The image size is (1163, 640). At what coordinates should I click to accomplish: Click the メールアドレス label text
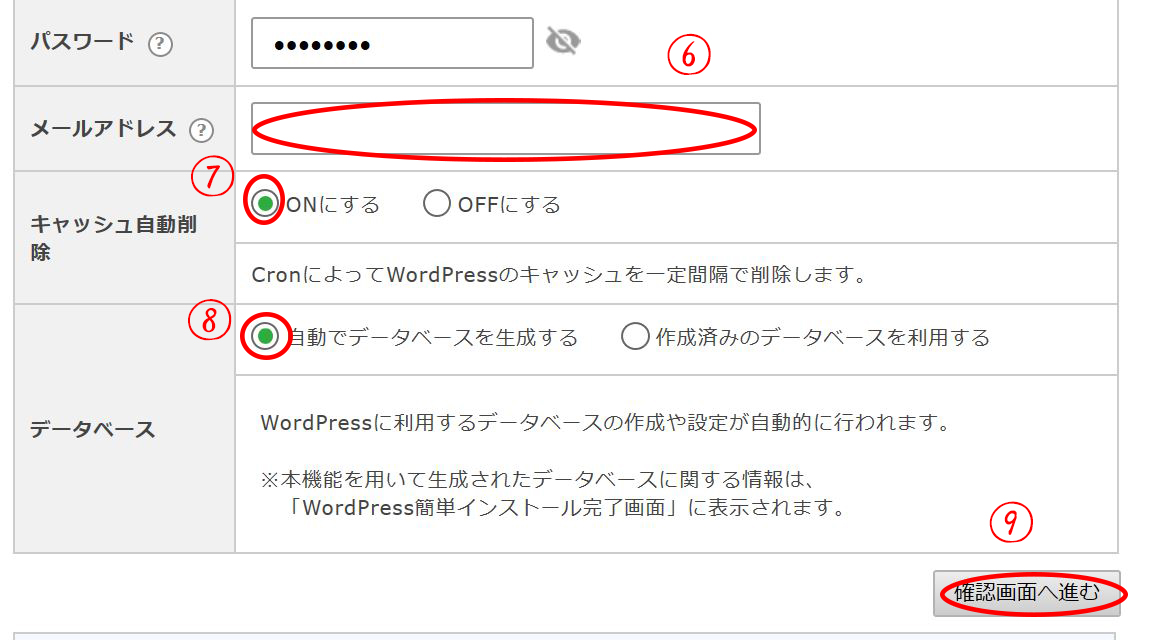(103, 129)
